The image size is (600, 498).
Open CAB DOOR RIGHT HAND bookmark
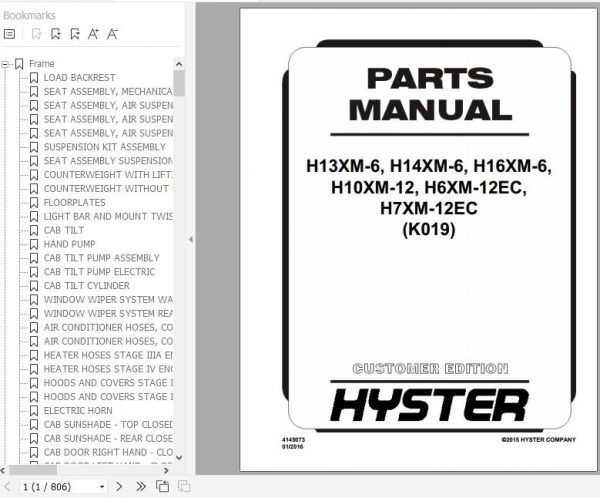[x=108, y=452]
